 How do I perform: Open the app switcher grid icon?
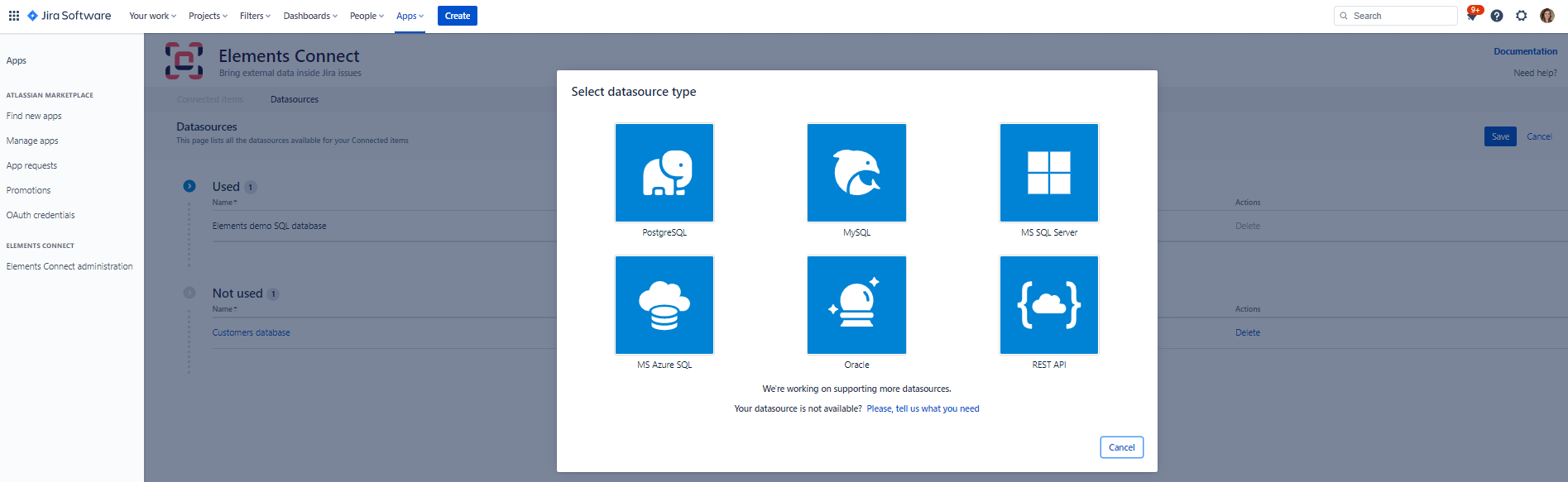point(14,16)
